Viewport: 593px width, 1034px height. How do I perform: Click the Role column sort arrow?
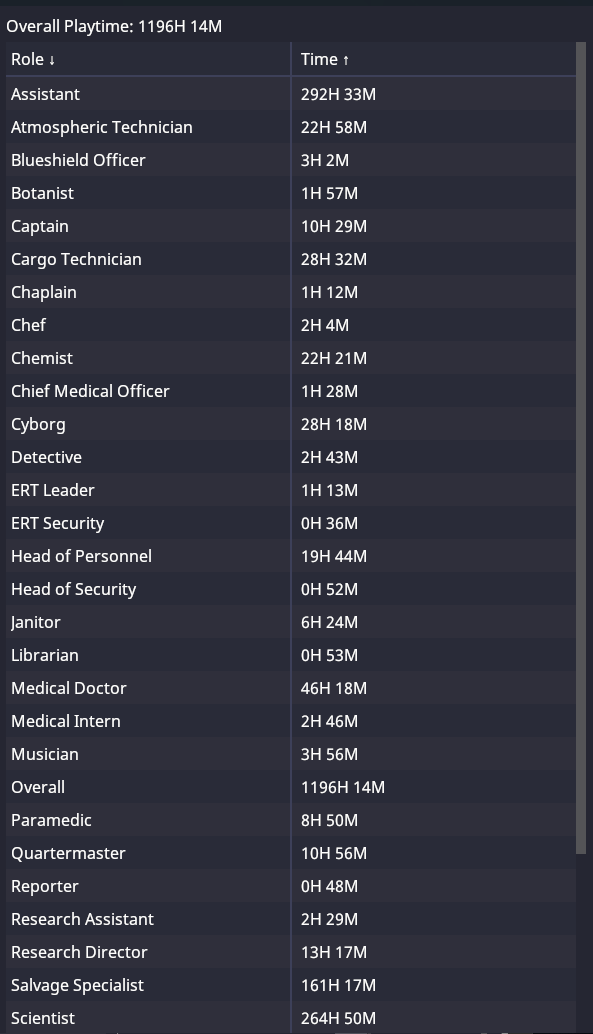point(52,60)
